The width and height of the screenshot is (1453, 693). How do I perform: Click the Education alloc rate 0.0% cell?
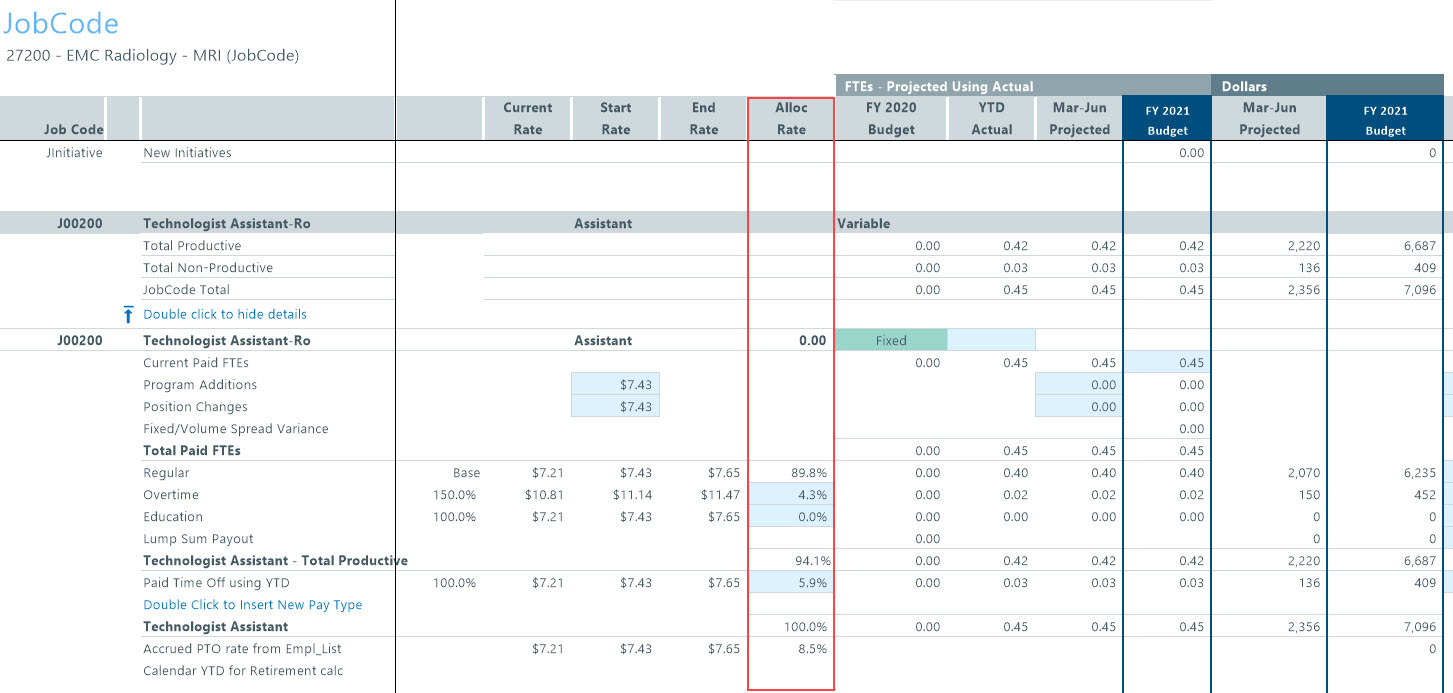tap(790, 517)
